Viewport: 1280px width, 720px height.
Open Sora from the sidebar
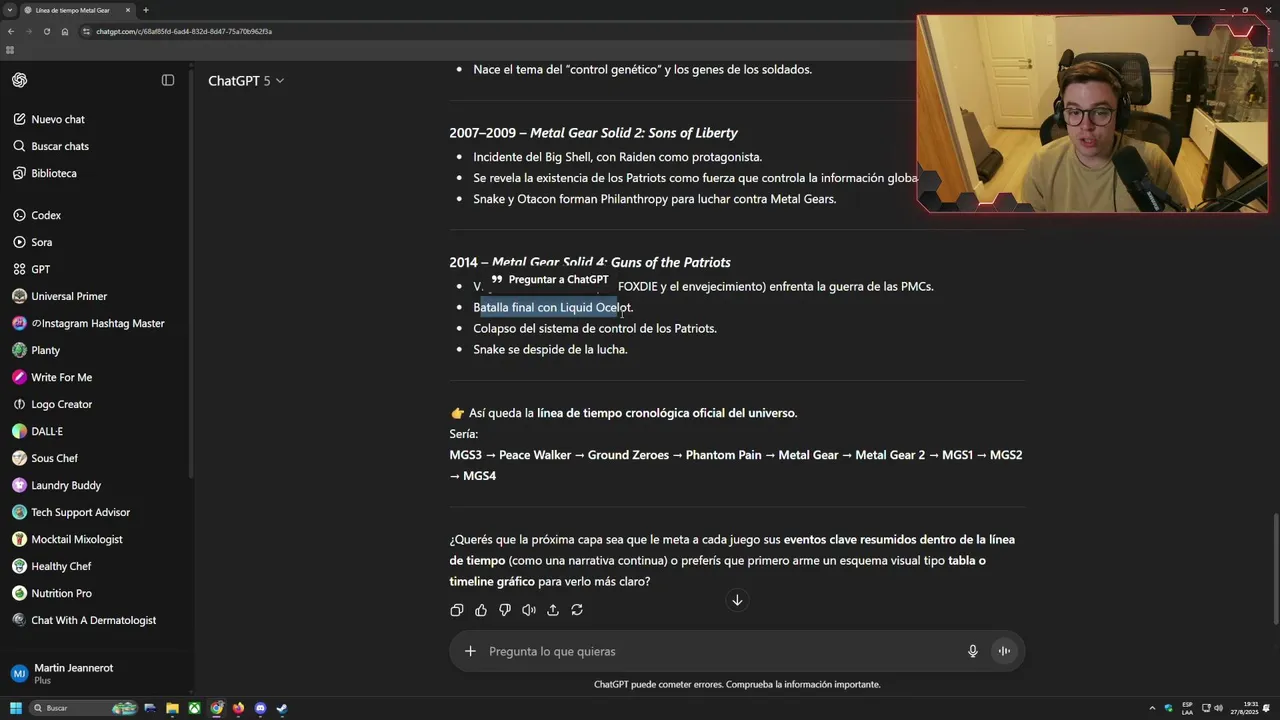41,242
